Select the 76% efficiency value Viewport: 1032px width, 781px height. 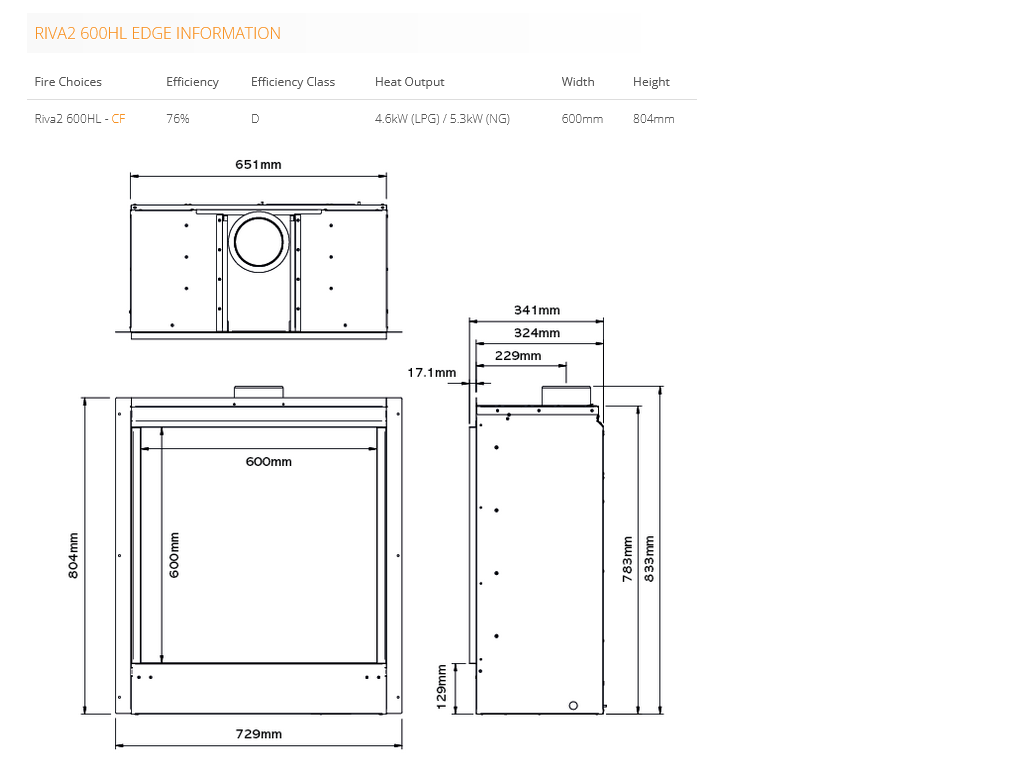[177, 119]
